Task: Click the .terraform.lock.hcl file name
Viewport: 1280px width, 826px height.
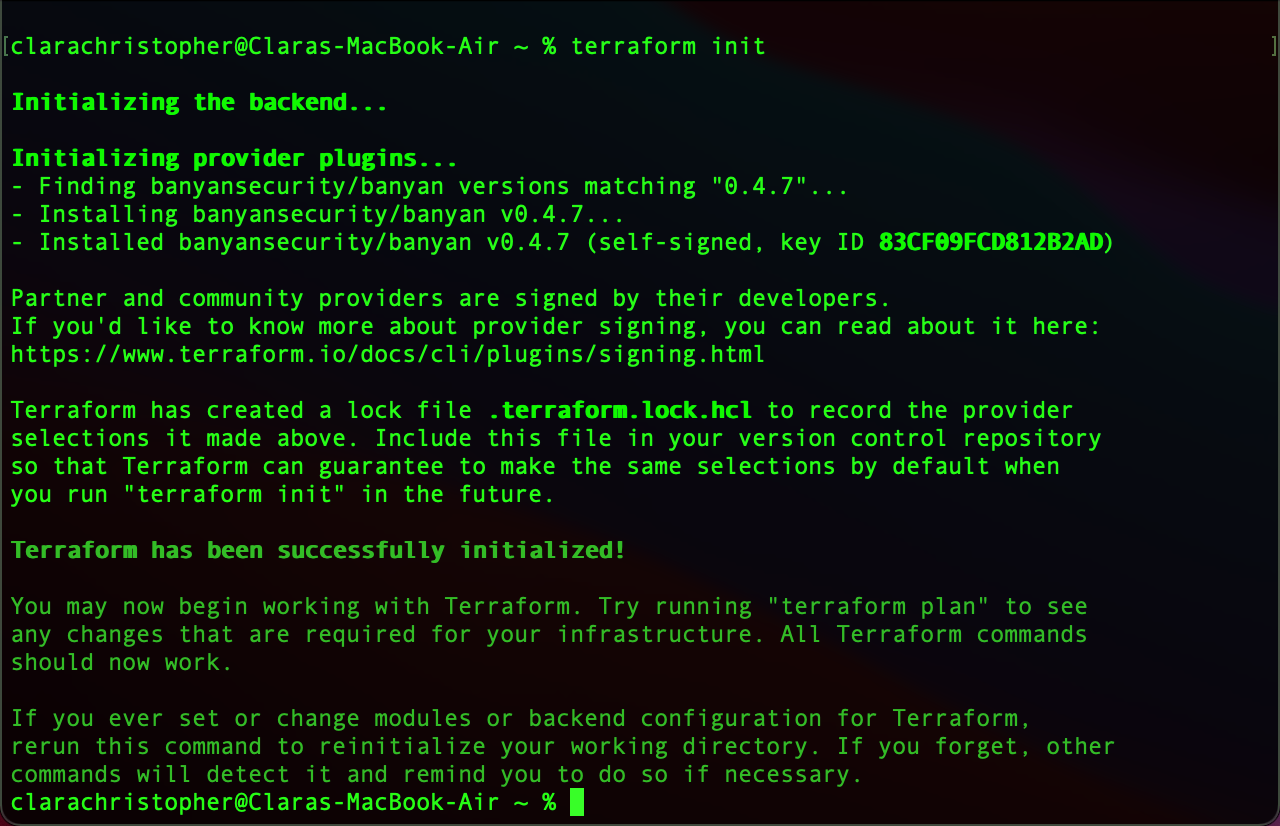Action: pos(620,410)
